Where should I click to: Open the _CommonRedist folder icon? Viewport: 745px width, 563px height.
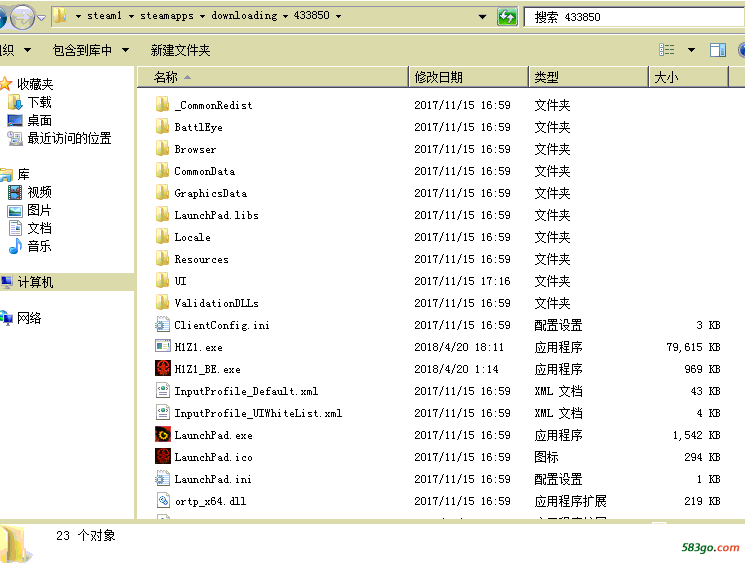[x=162, y=105]
